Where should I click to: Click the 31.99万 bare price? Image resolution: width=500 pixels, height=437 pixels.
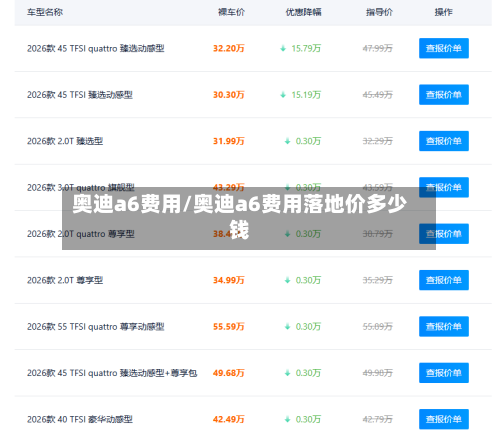point(229,141)
